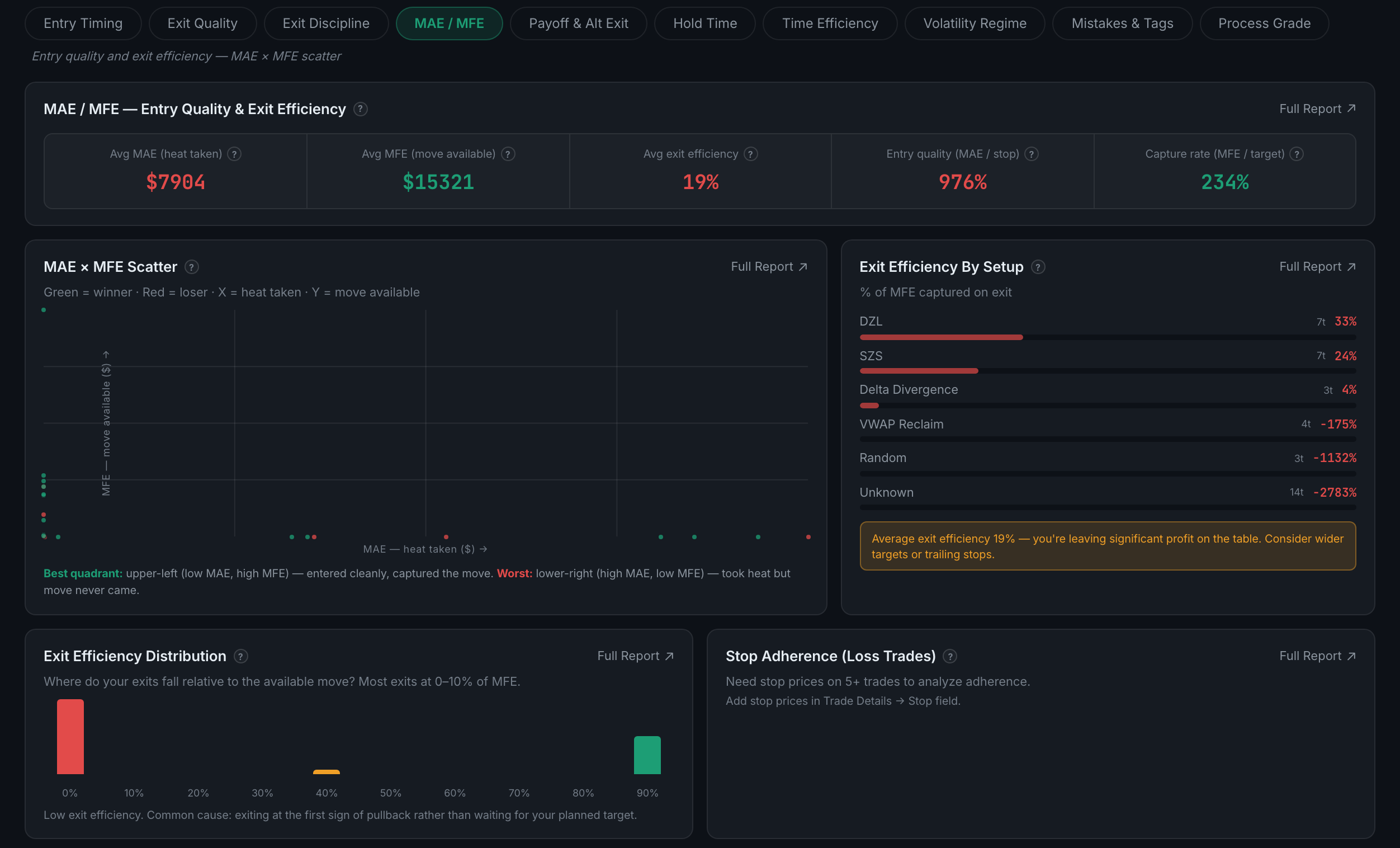Open Full Report for Stop Adherence panel
This screenshot has width=1400, height=848.
1318,656
